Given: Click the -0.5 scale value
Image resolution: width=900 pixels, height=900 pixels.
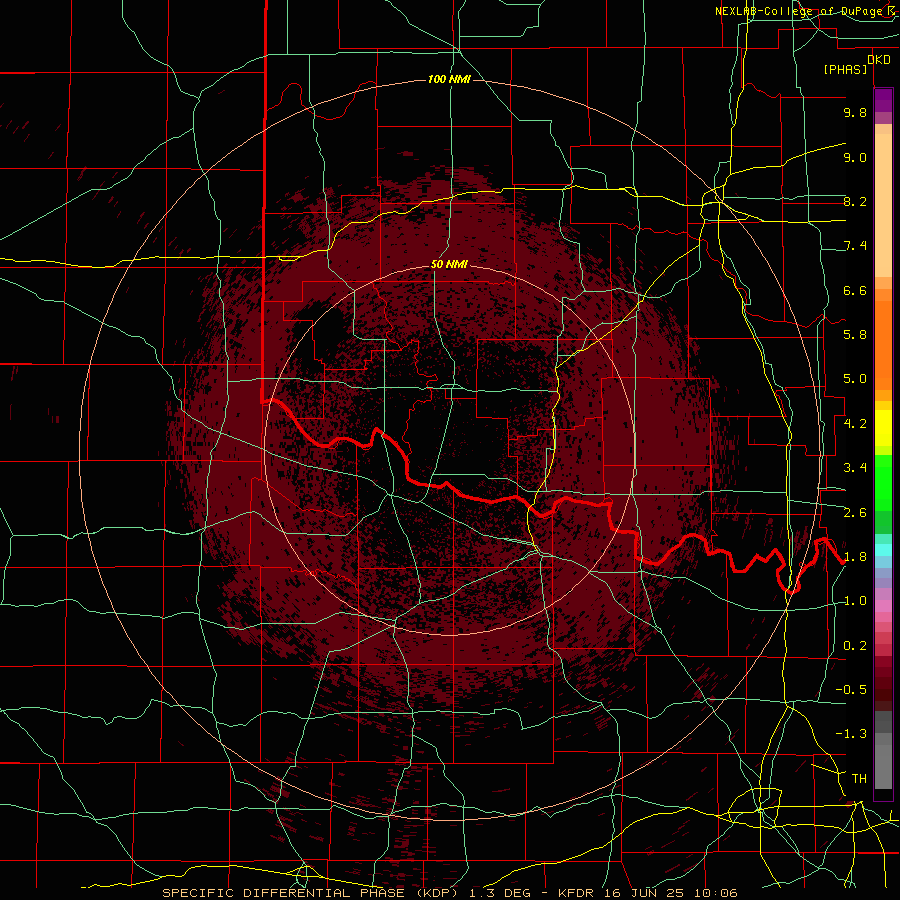Looking at the screenshot, I should (x=851, y=690).
